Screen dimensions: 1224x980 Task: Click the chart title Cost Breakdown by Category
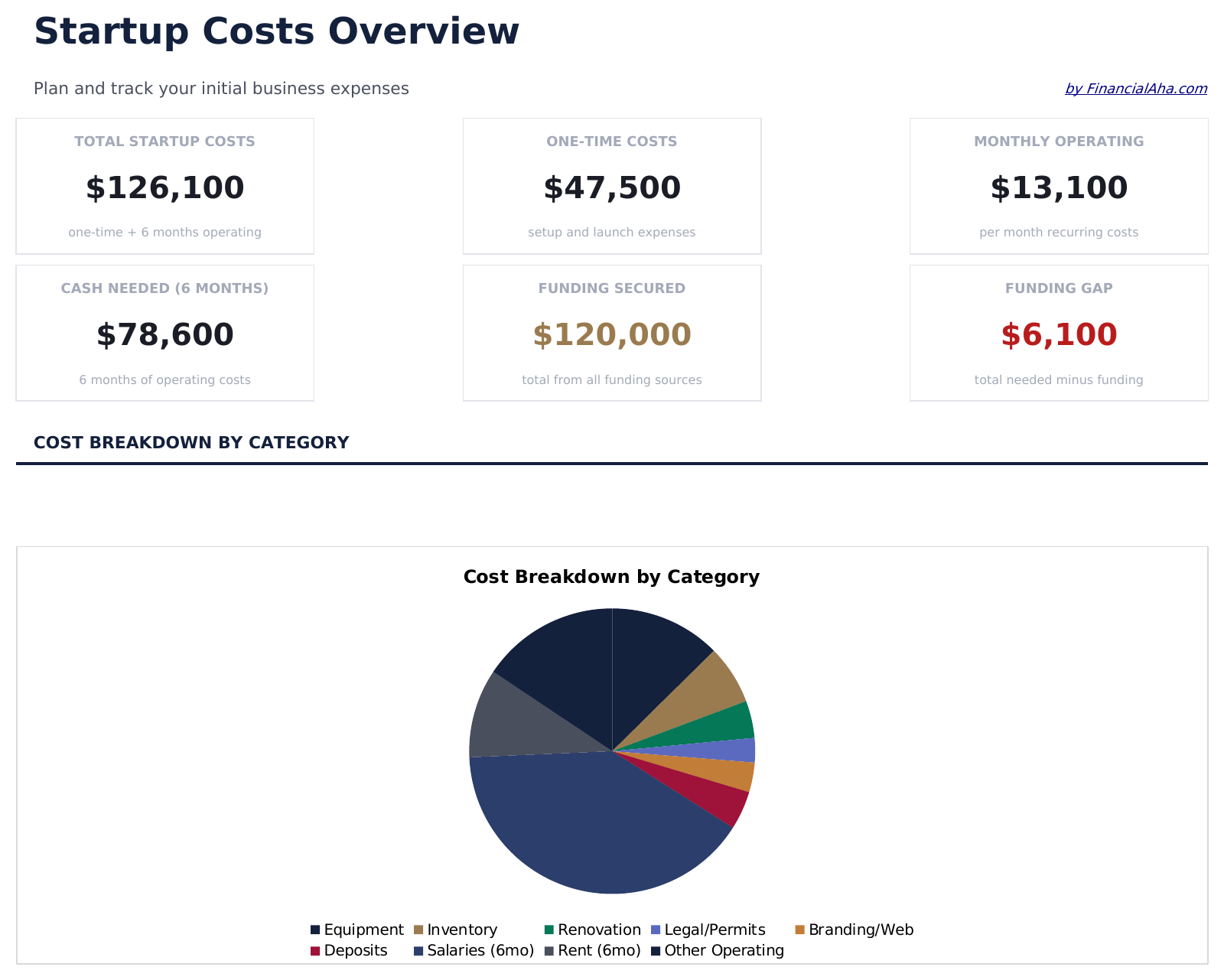[612, 577]
